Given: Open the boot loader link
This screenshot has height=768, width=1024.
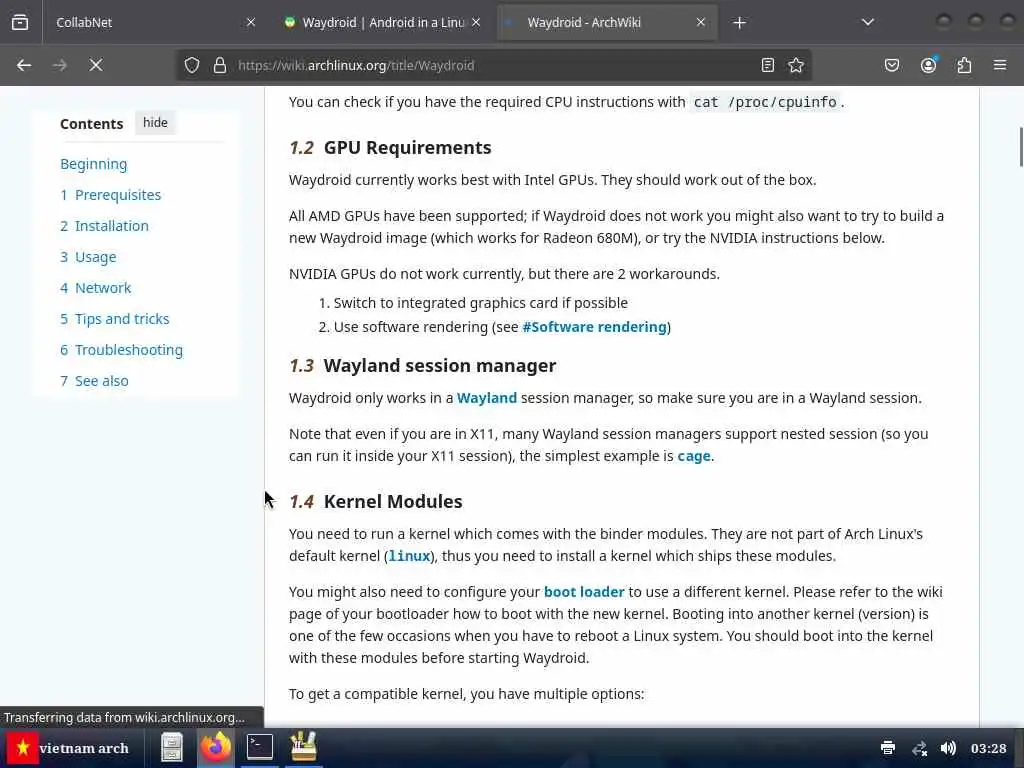Looking at the screenshot, I should coord(584,592).
